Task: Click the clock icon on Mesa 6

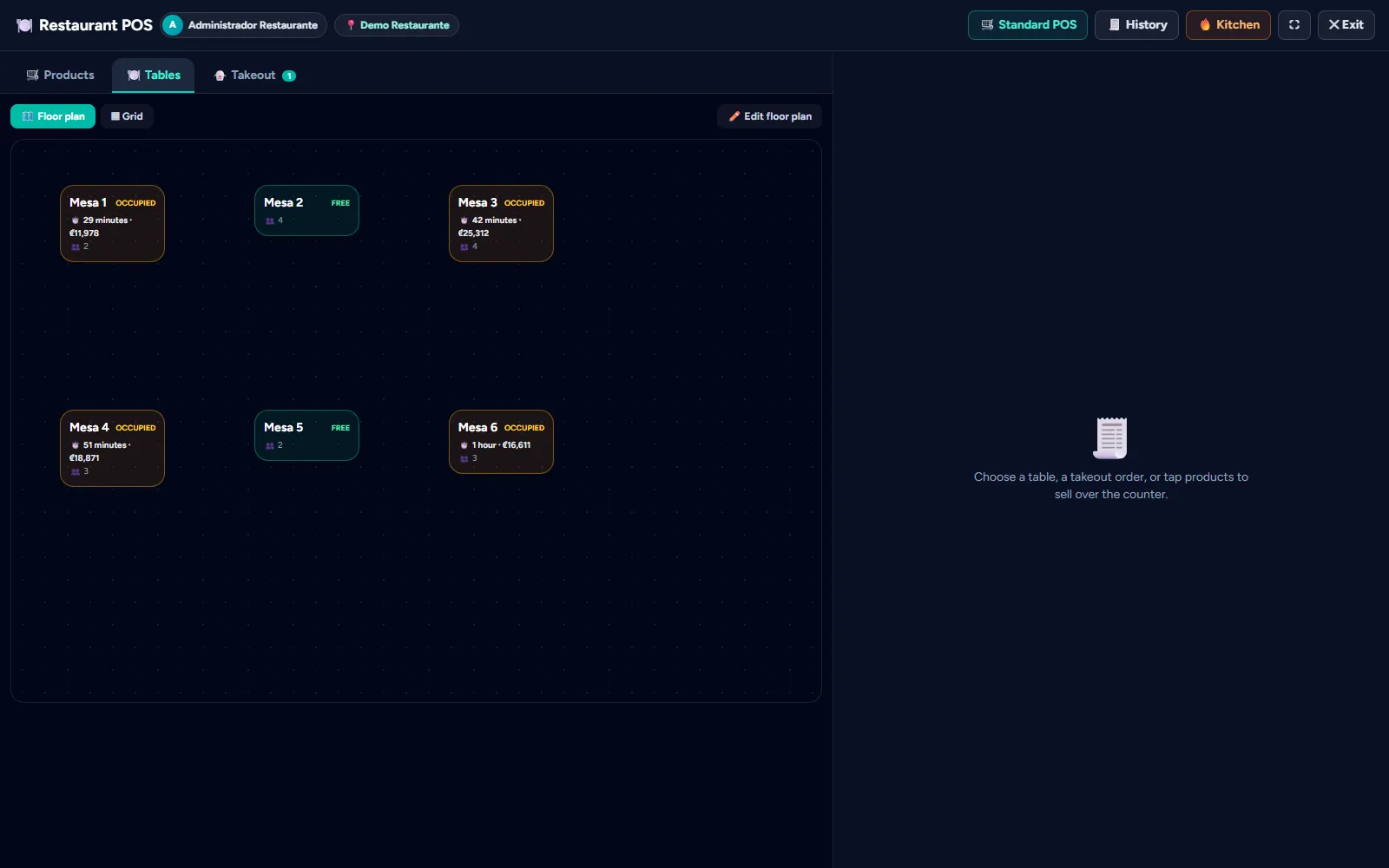Action: click(x=464, y=445)
